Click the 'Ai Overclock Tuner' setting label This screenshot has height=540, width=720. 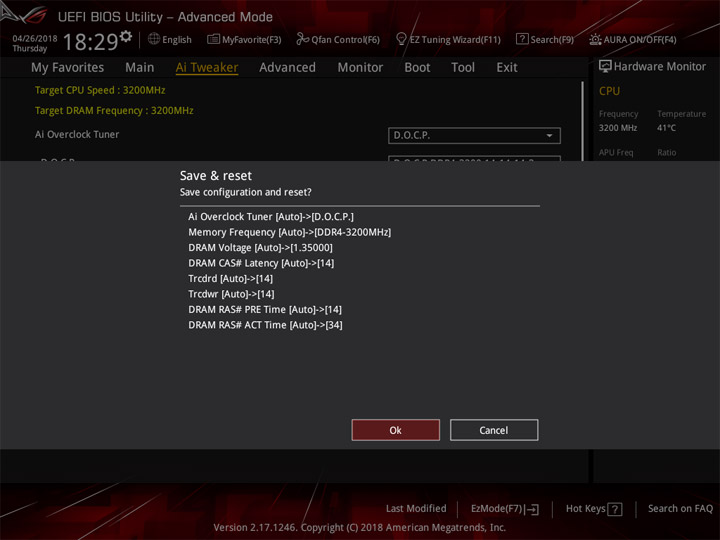click(77, 135)
